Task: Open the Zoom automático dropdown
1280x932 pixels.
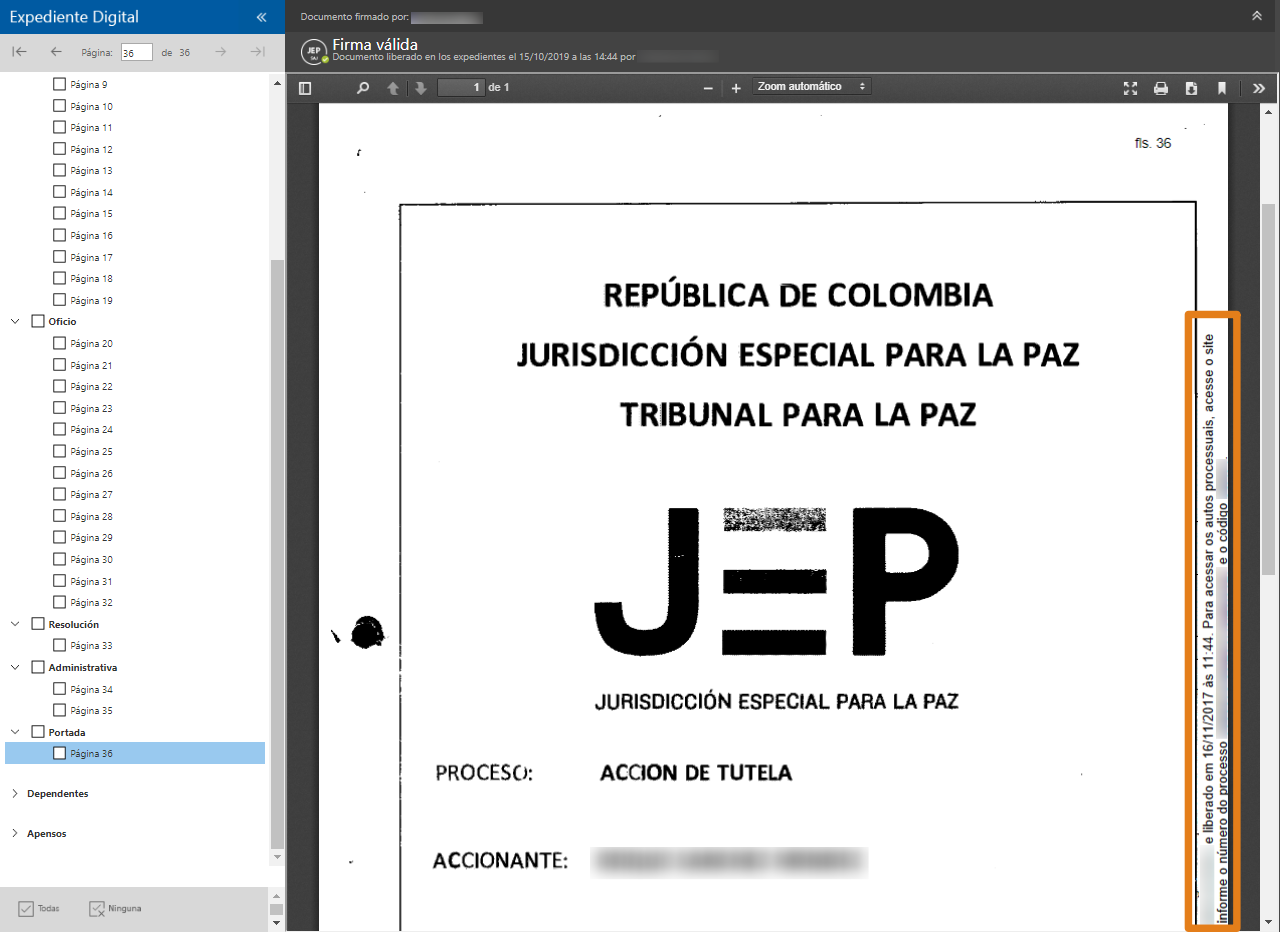Action: pos(812,87)
